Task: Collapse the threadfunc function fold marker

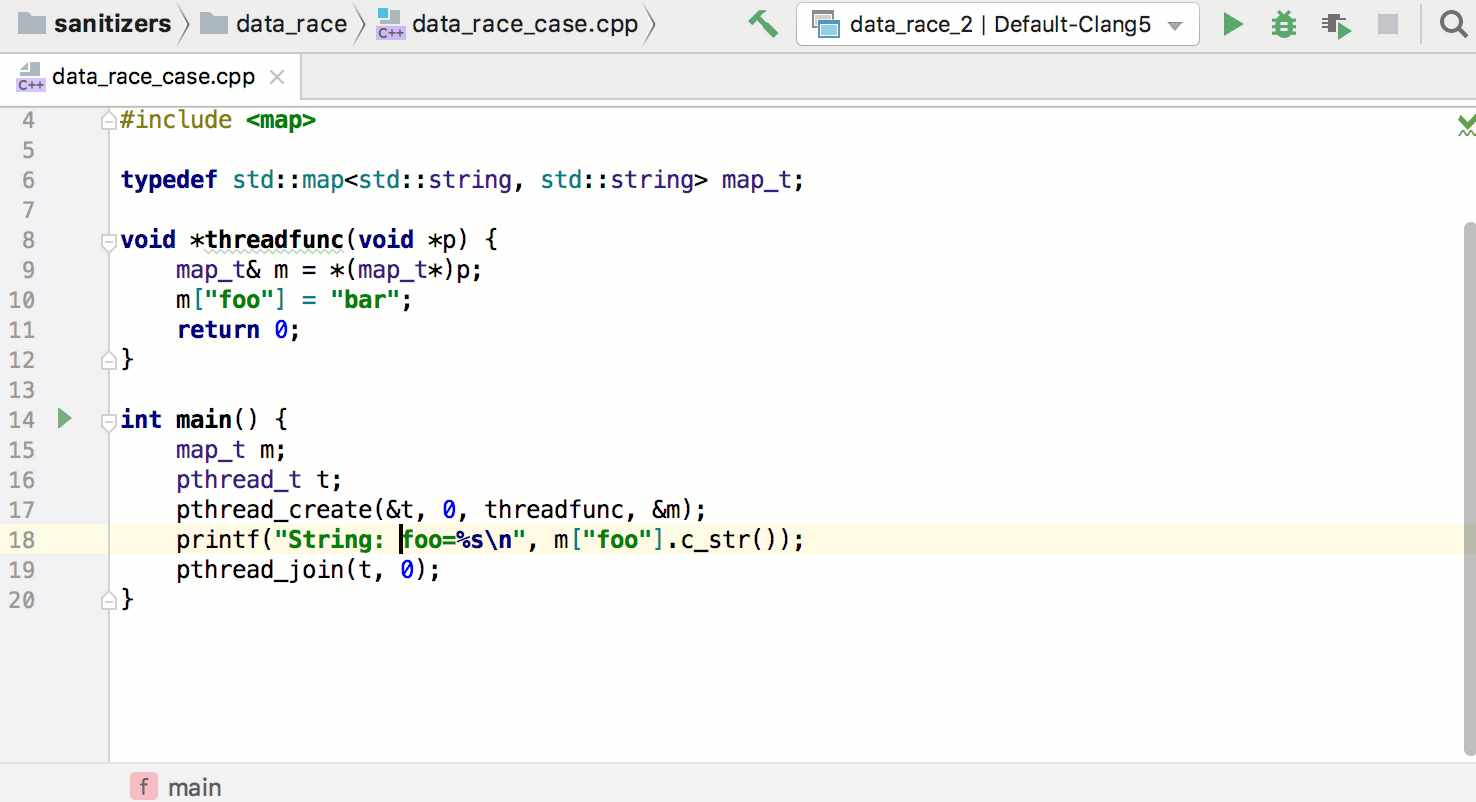Action: click(109, 240)
